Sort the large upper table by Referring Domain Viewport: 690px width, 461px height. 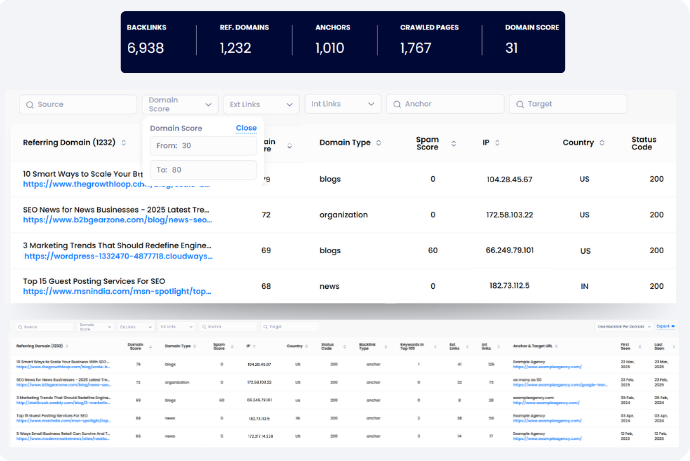(124, 143)
